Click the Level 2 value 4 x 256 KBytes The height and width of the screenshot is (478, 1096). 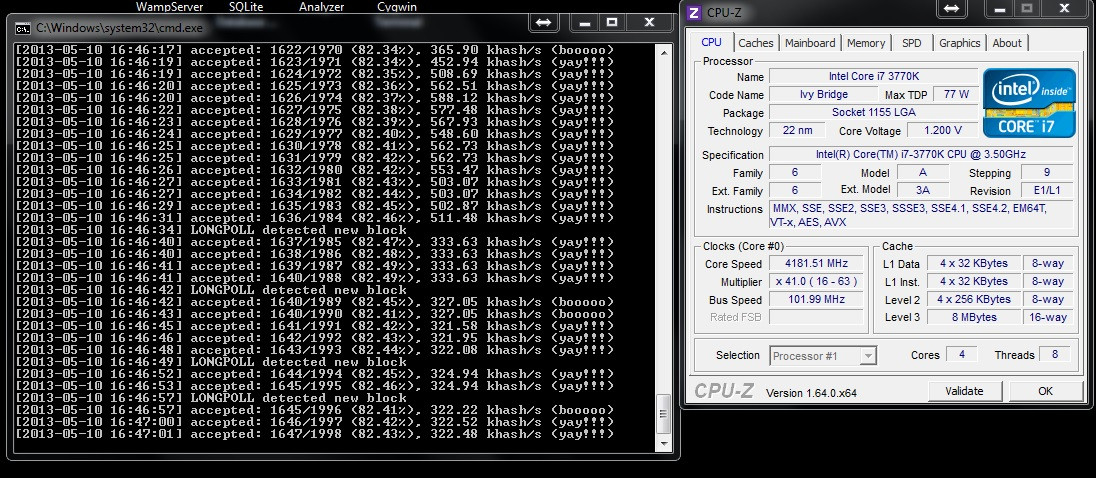click(974, 299)
